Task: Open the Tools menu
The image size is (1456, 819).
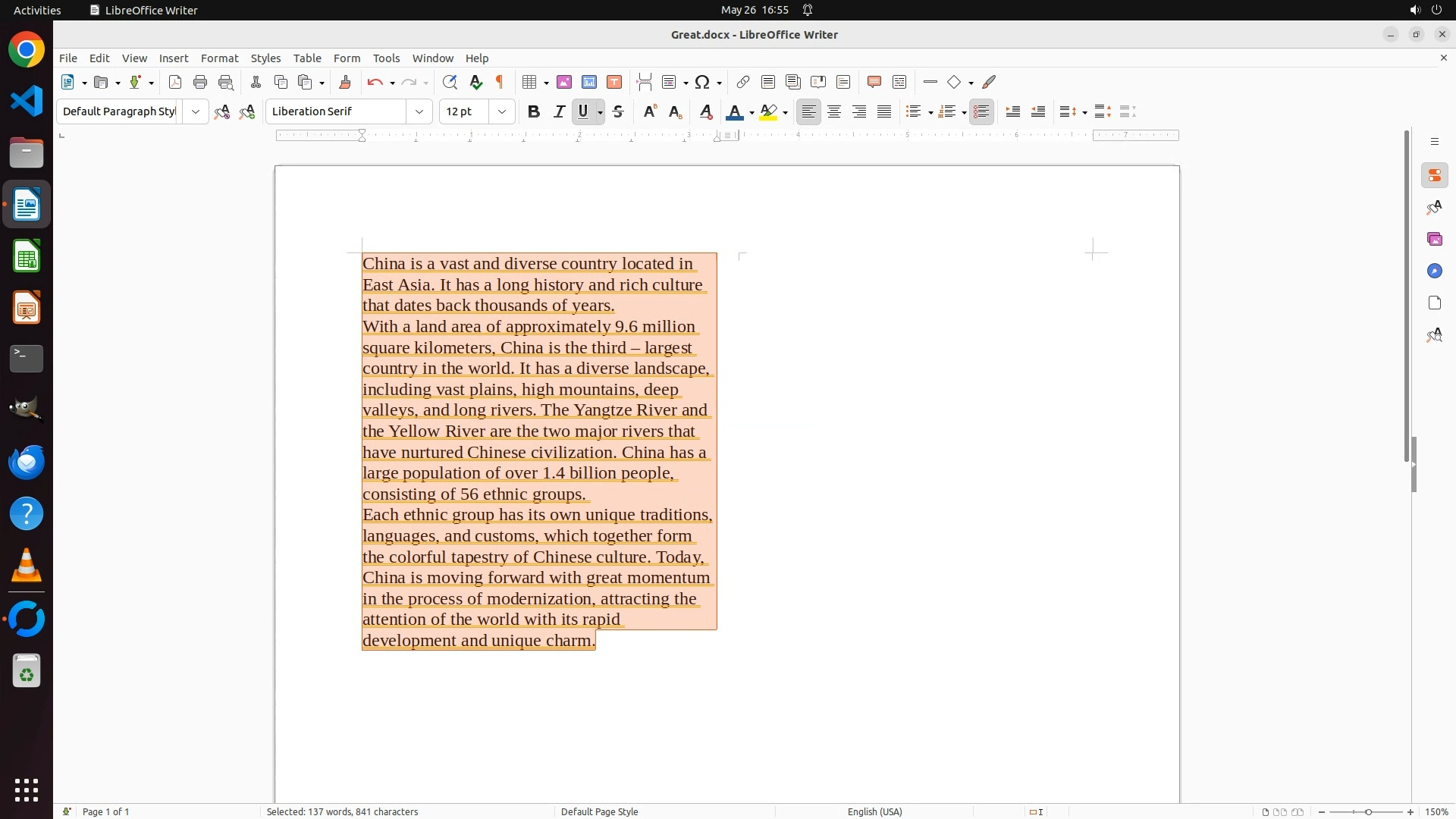Action: click(x=386, y=58)
